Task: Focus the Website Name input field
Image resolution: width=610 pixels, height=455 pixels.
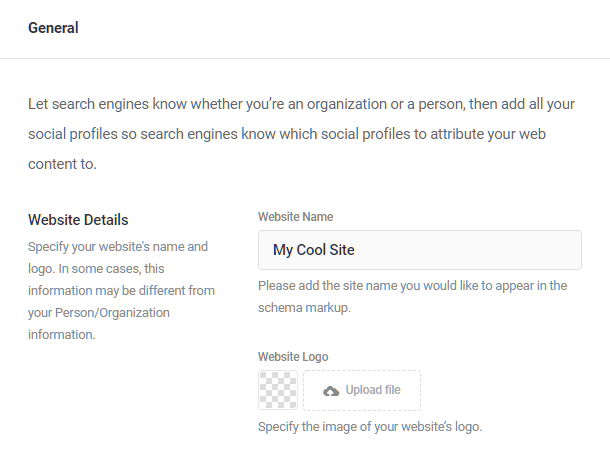Action: 420,250
